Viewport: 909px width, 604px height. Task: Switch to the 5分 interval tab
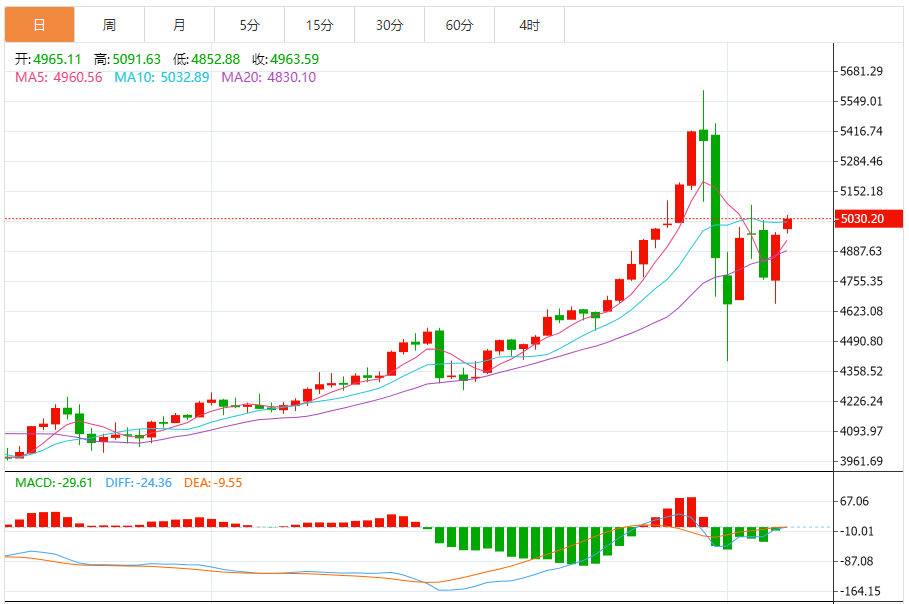pyautogui.click(x=249, y=25)
